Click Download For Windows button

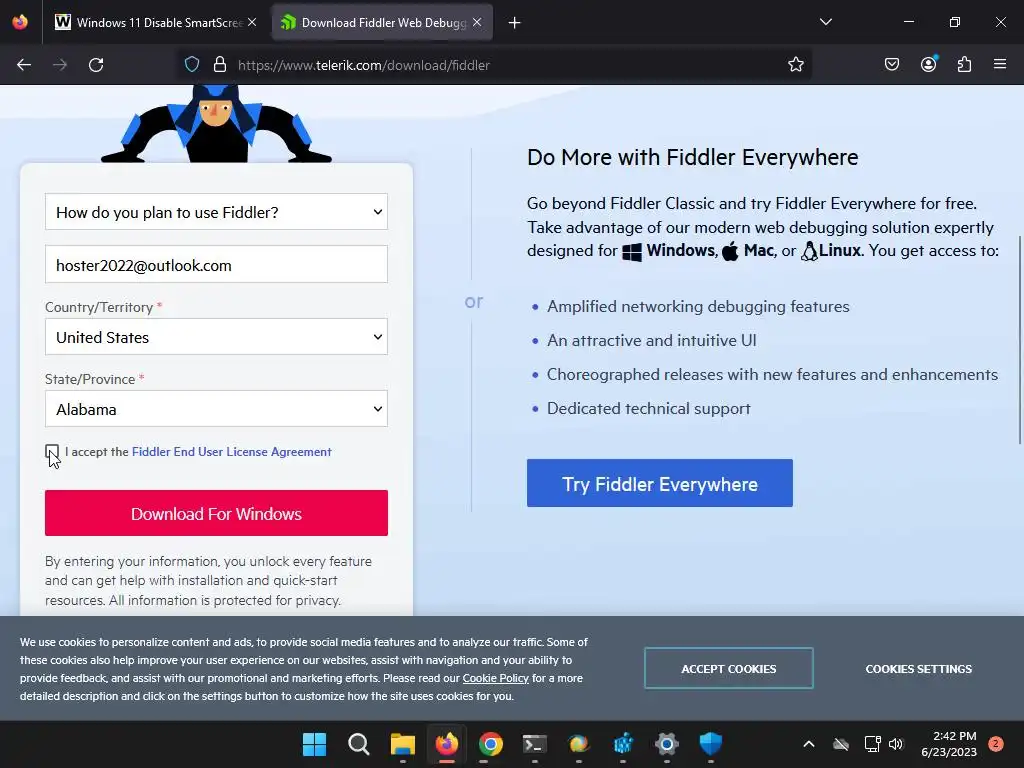[216, 513]
